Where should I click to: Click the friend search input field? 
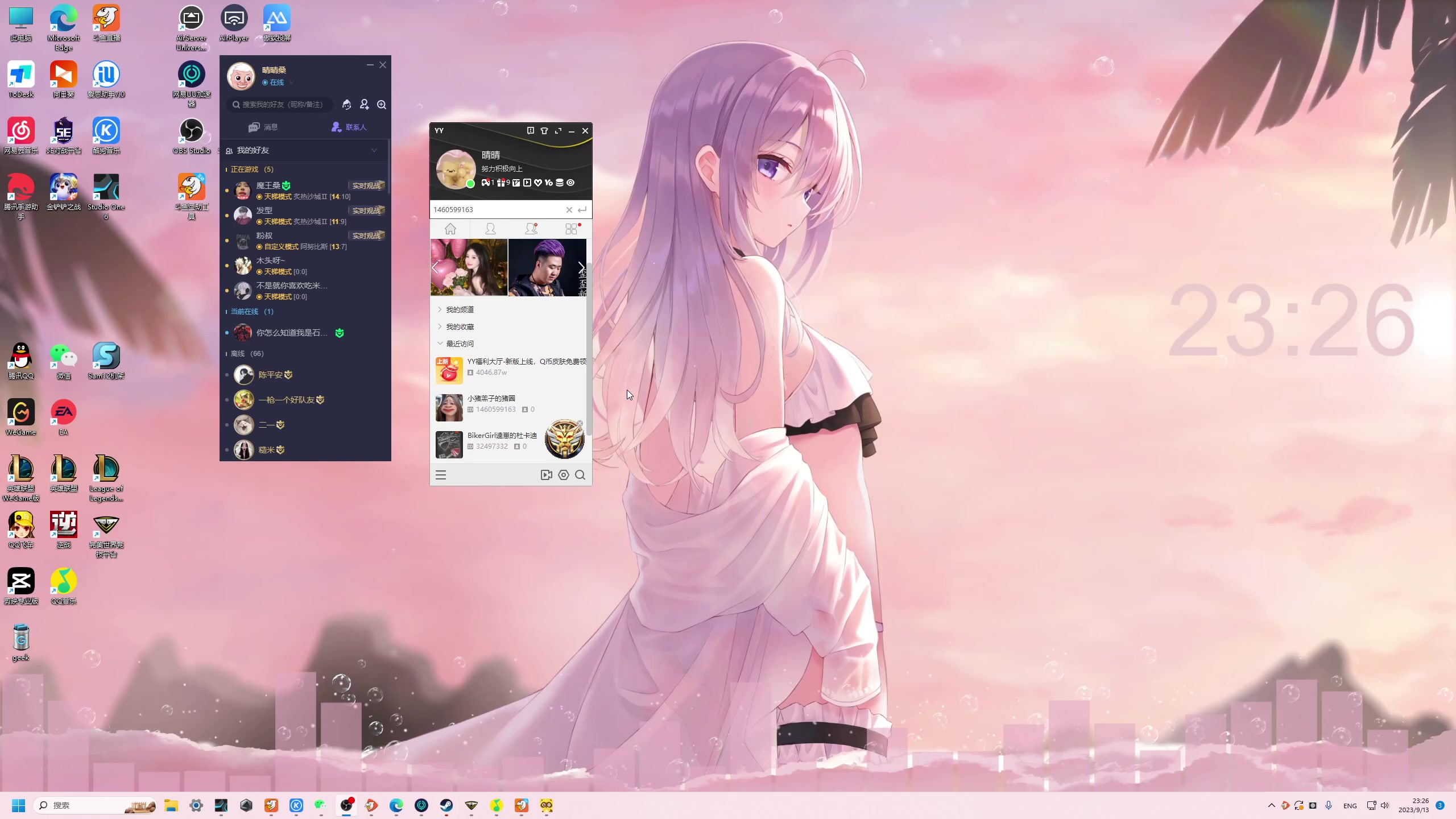point(280,105)
